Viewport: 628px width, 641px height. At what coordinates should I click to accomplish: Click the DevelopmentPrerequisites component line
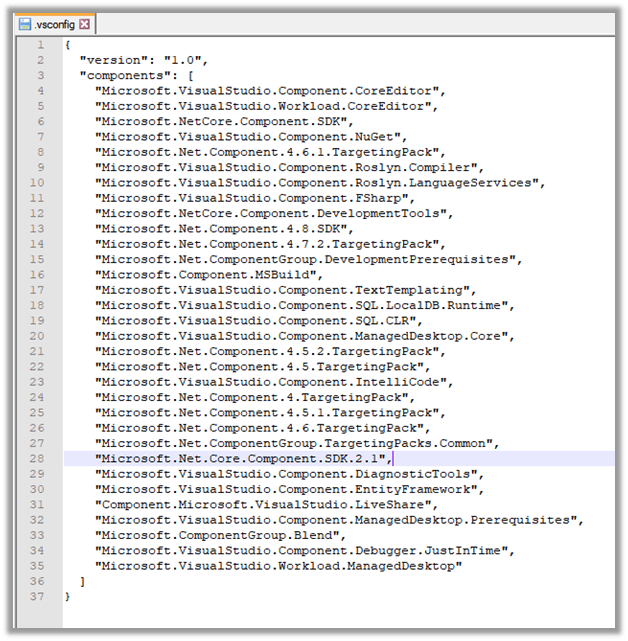point(309,259)
